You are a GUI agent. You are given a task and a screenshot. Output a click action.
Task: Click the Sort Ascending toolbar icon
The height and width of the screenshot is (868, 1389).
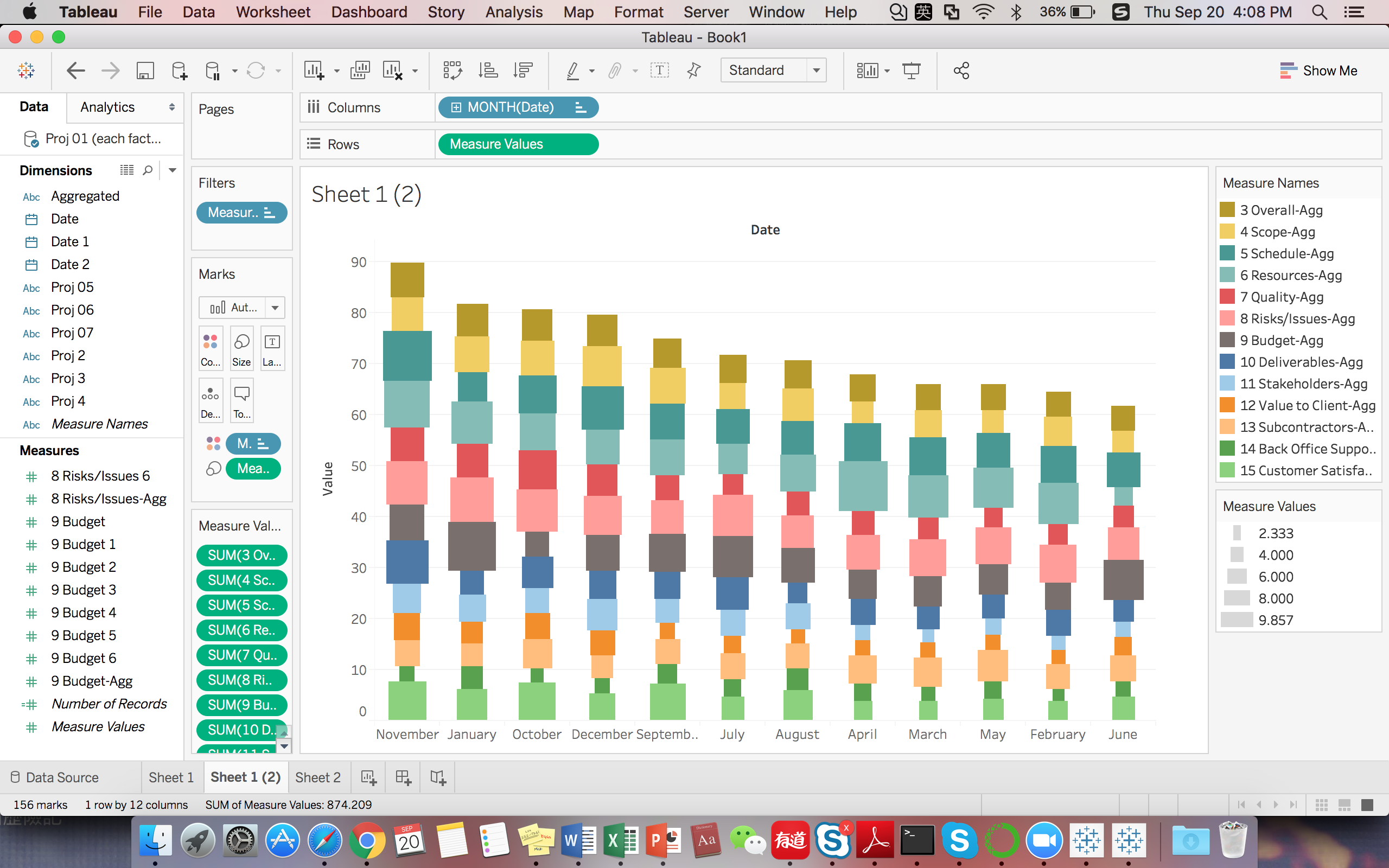[488, 71]
